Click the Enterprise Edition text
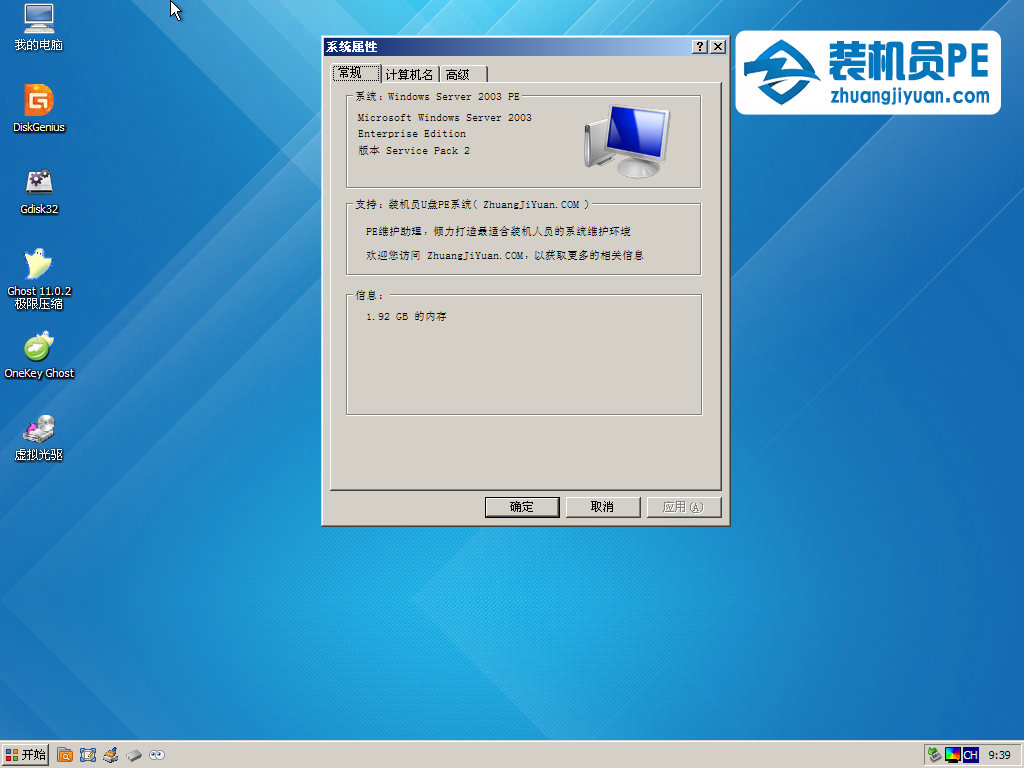The width and height of the screenshot is (1024, 768). pyautogui.click(x=412, y=134)
